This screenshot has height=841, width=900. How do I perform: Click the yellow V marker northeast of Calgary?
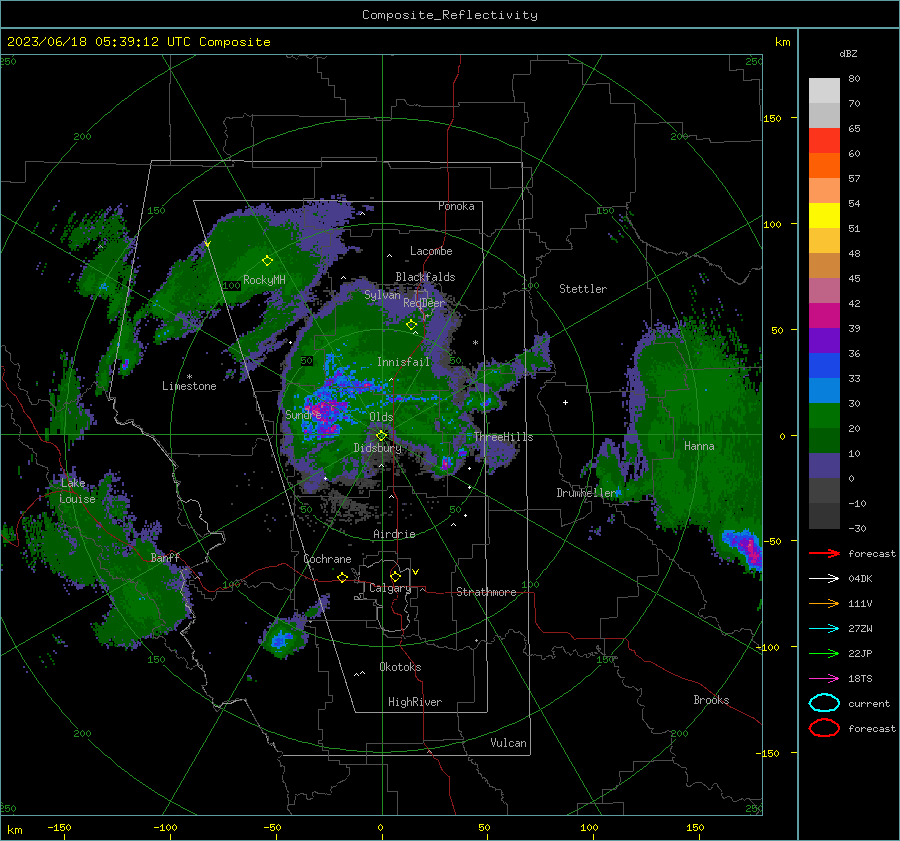[x=416, y=572]
